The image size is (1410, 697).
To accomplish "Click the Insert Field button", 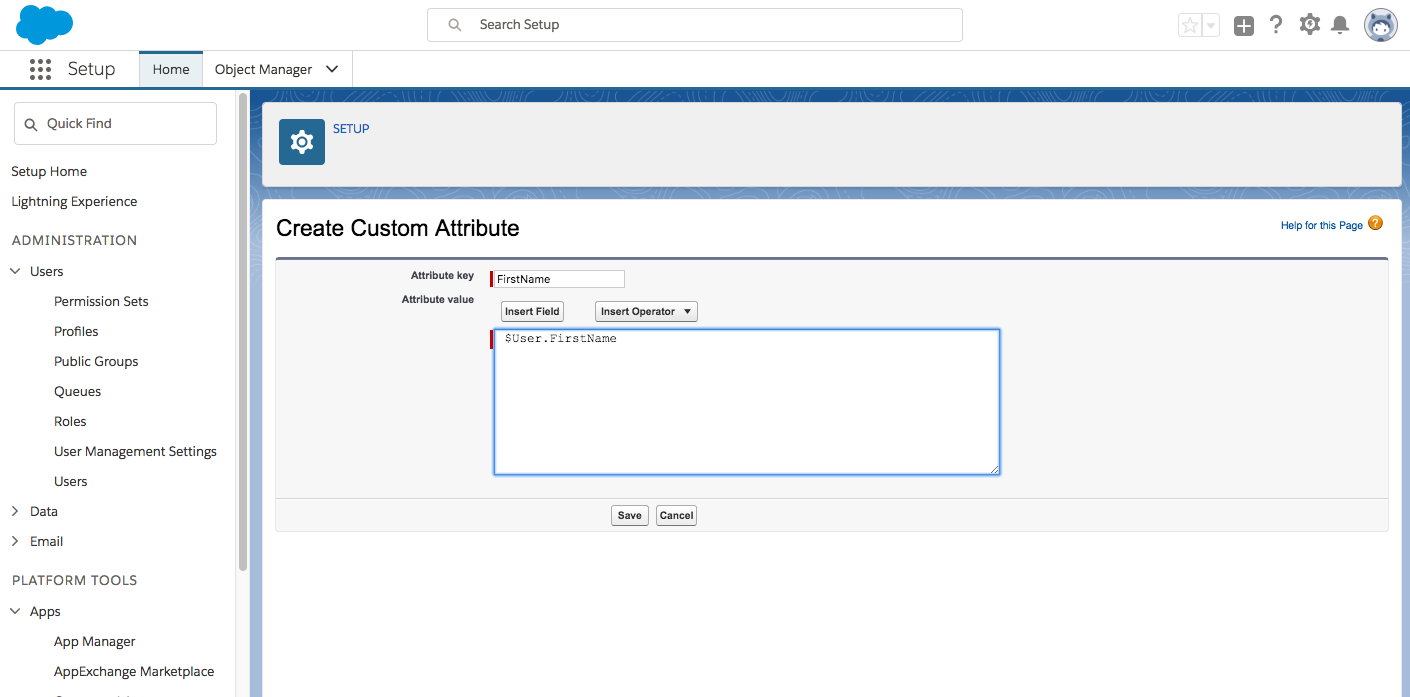I will pos(532,311).
